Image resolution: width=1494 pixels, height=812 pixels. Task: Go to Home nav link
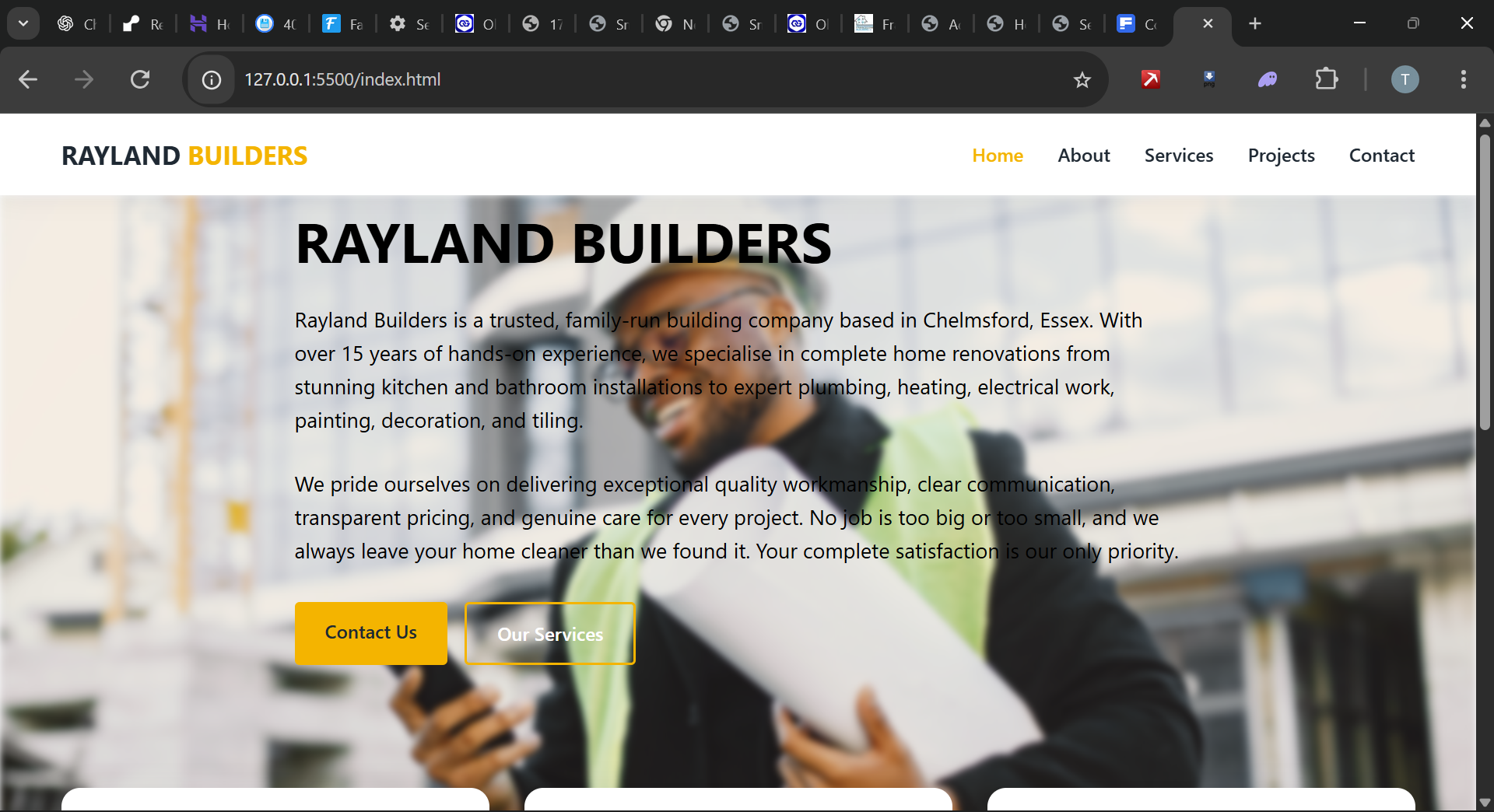click(998, 156)
